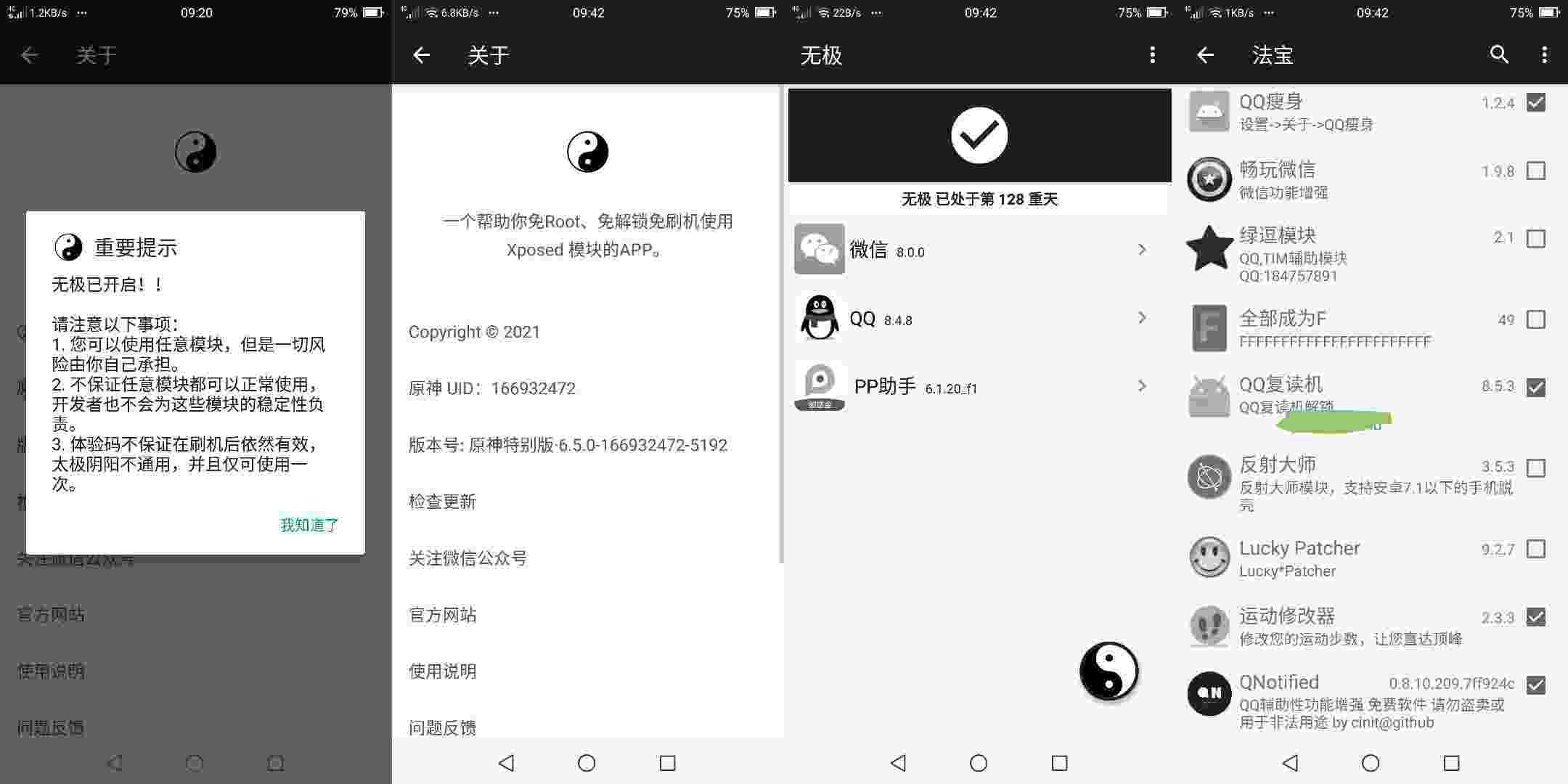Open 法宝 overflow menu
Screen dimensions: 1568x784
[x=1544, y=55]
